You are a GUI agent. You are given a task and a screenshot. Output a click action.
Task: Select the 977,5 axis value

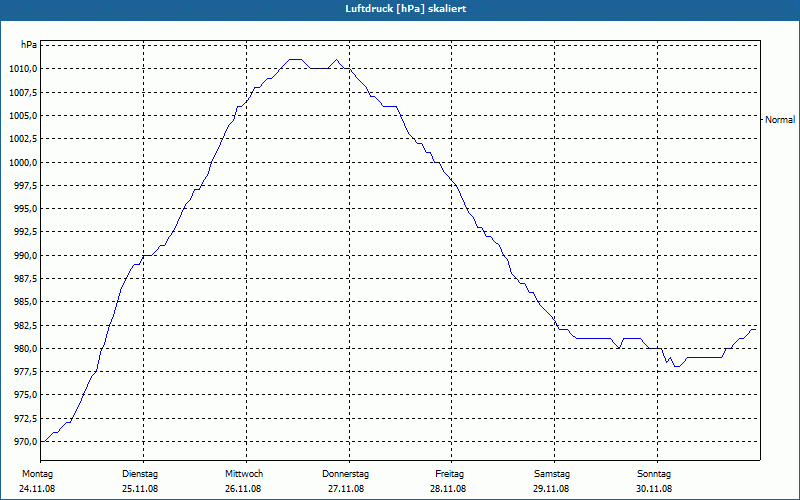click(25, 371)
